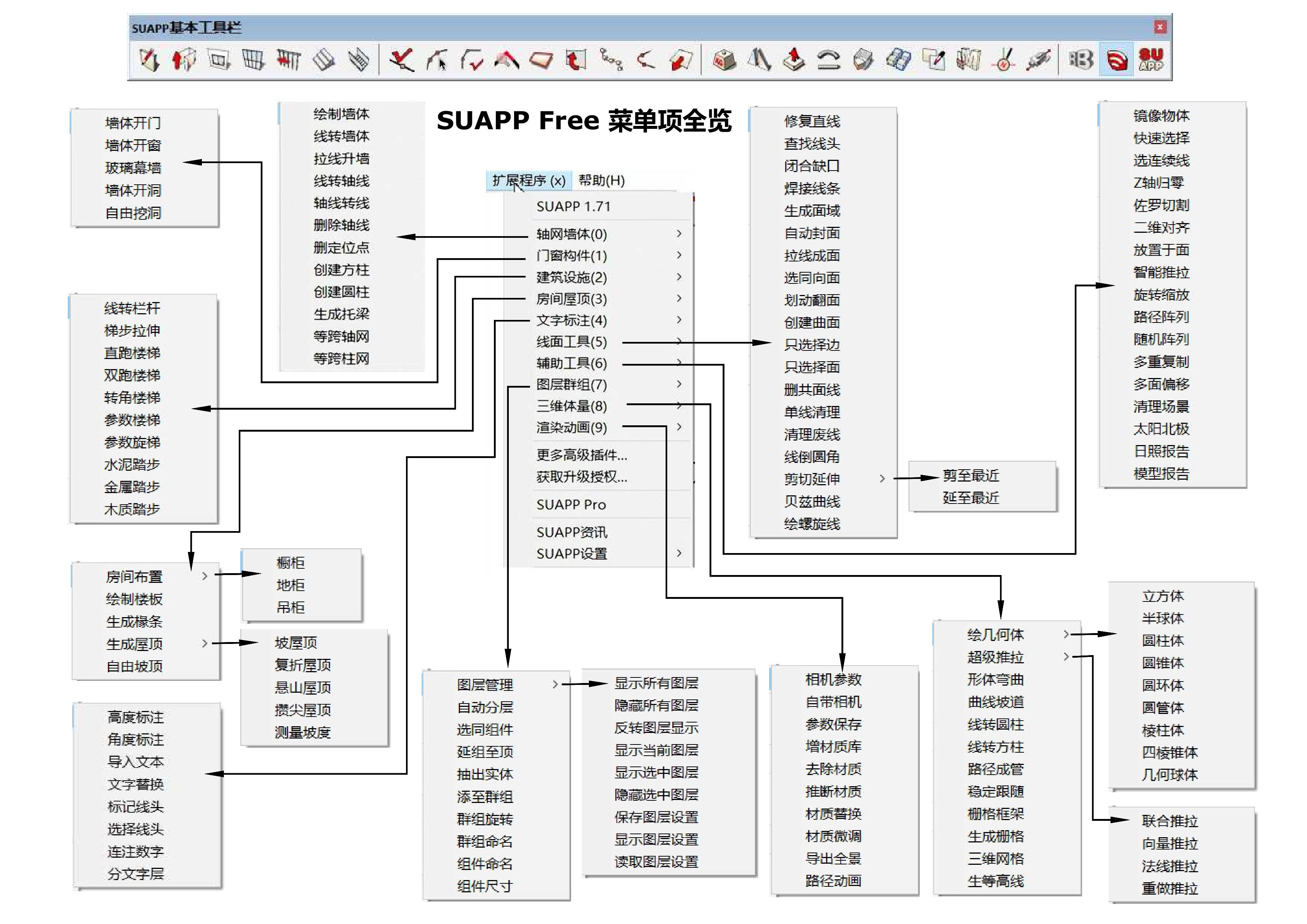
Task: Expand the 房间布置 submenu chevron
Action: pyautogui.click(x=205, y=576)
